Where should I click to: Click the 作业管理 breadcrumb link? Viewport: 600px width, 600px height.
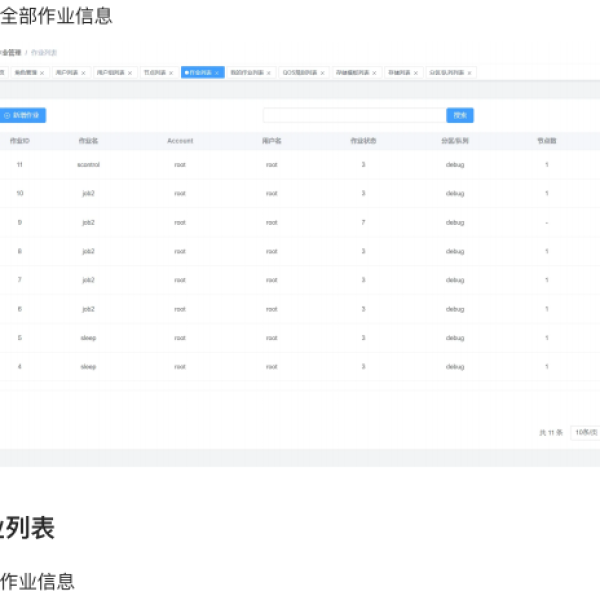pos(10,52)
